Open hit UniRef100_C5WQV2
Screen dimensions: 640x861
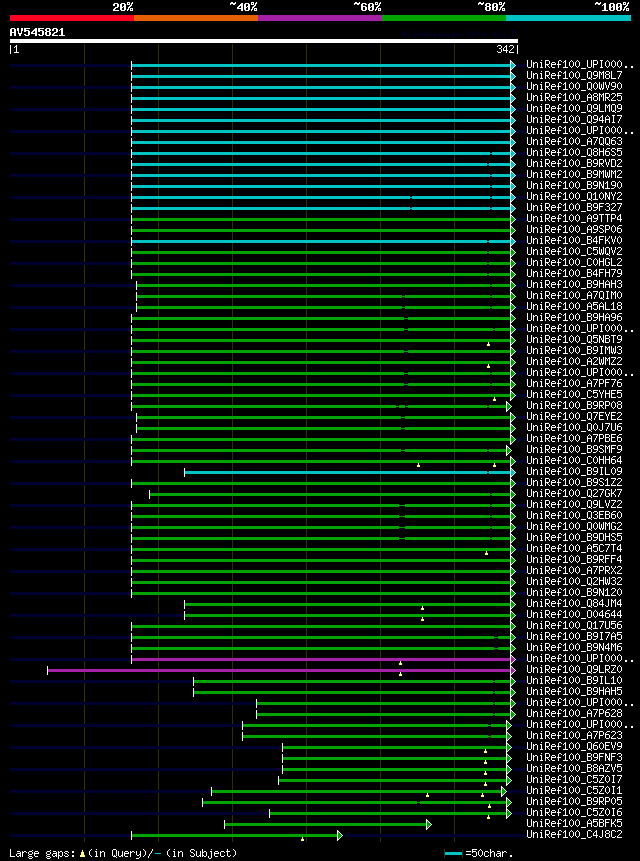tap(574, 251)
